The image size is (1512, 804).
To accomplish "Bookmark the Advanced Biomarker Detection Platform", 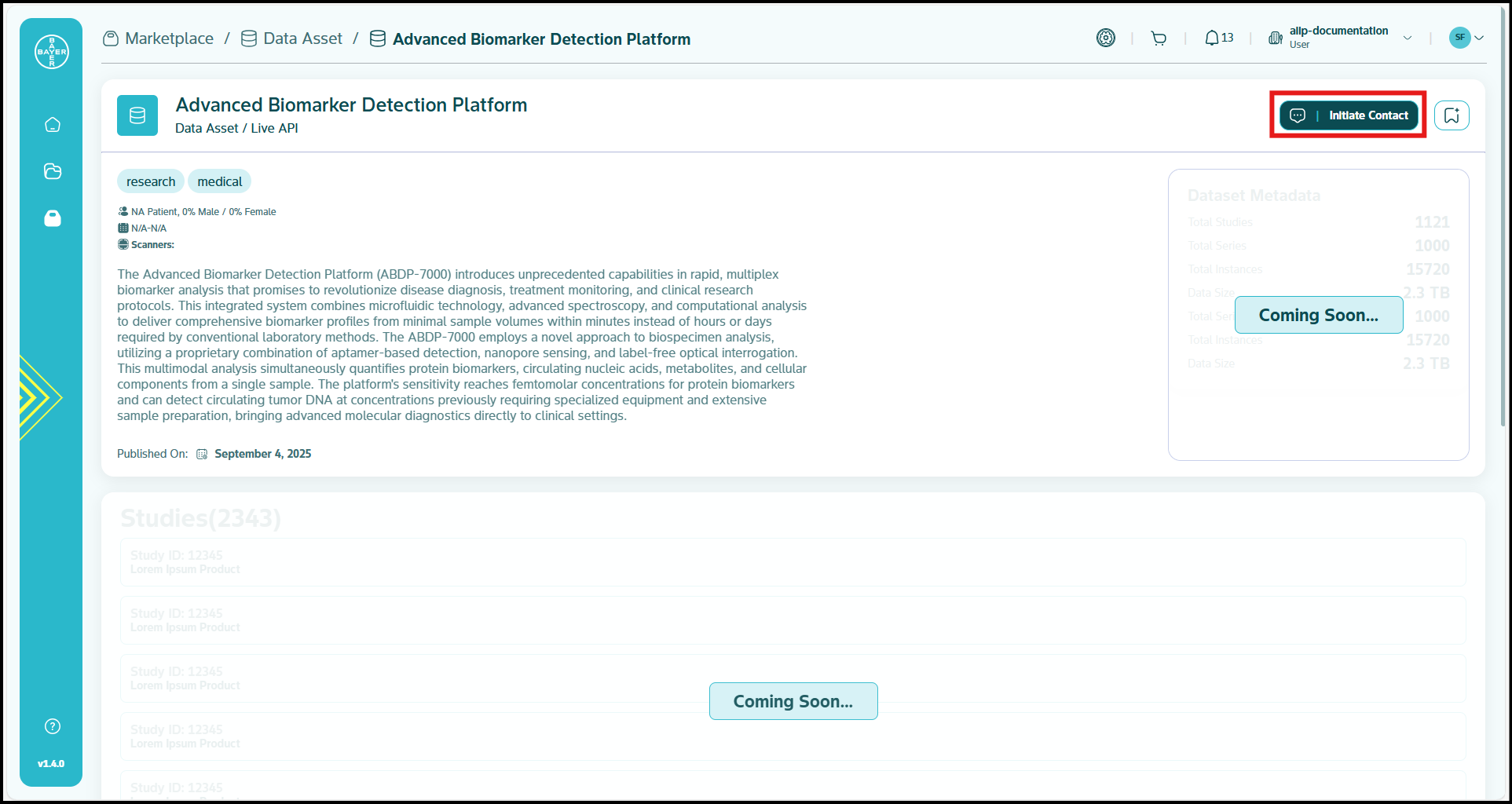I will (1452, 115).
